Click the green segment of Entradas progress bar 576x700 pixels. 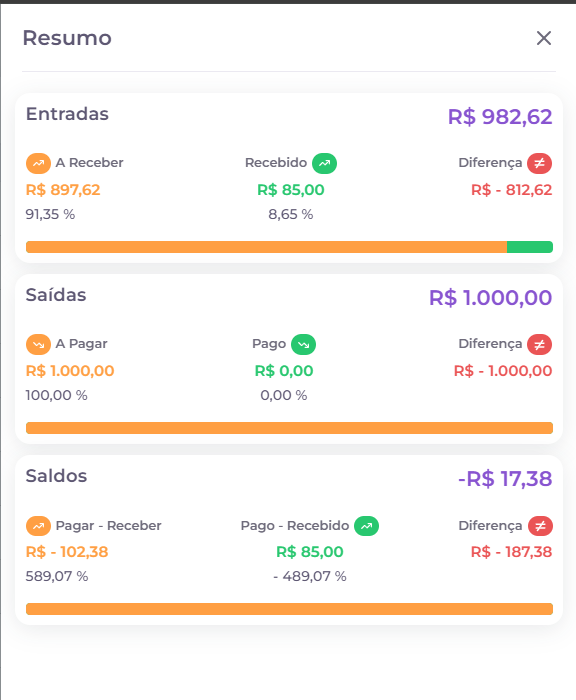pyautogui.click(x=530, y=247)
